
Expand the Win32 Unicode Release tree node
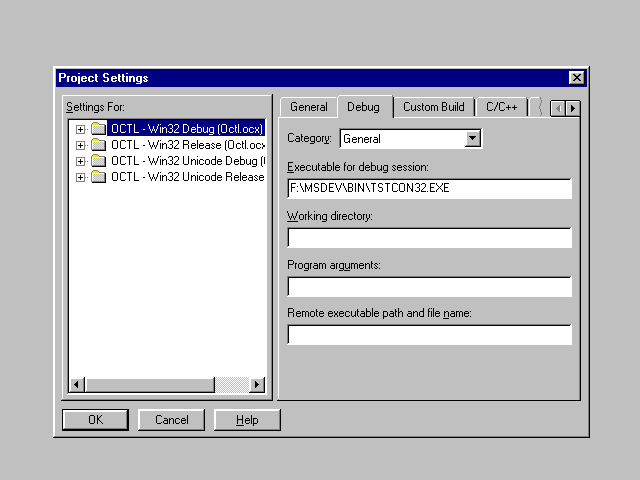click(81, 177)
